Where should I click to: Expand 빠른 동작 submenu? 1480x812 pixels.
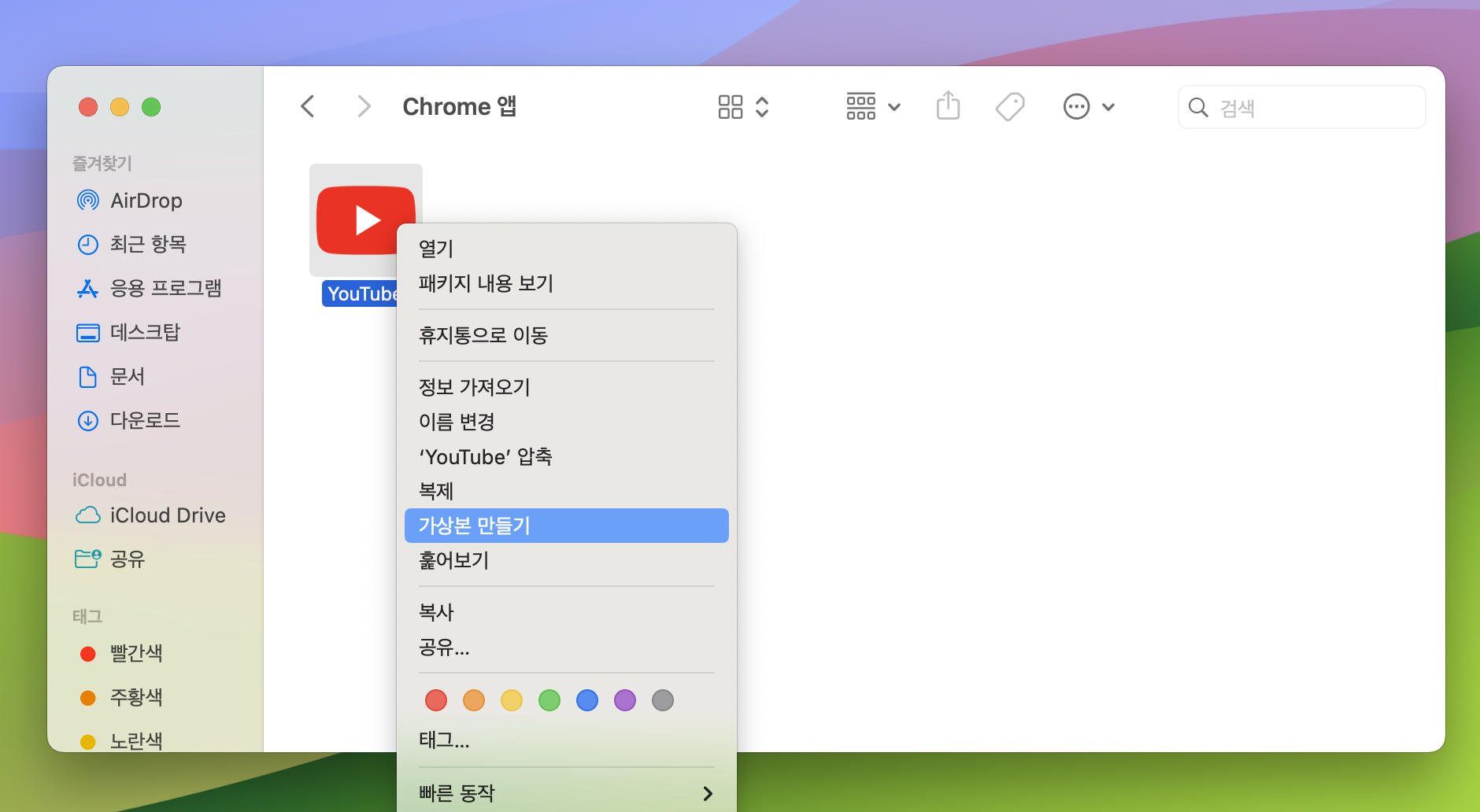tap(566, 793)
